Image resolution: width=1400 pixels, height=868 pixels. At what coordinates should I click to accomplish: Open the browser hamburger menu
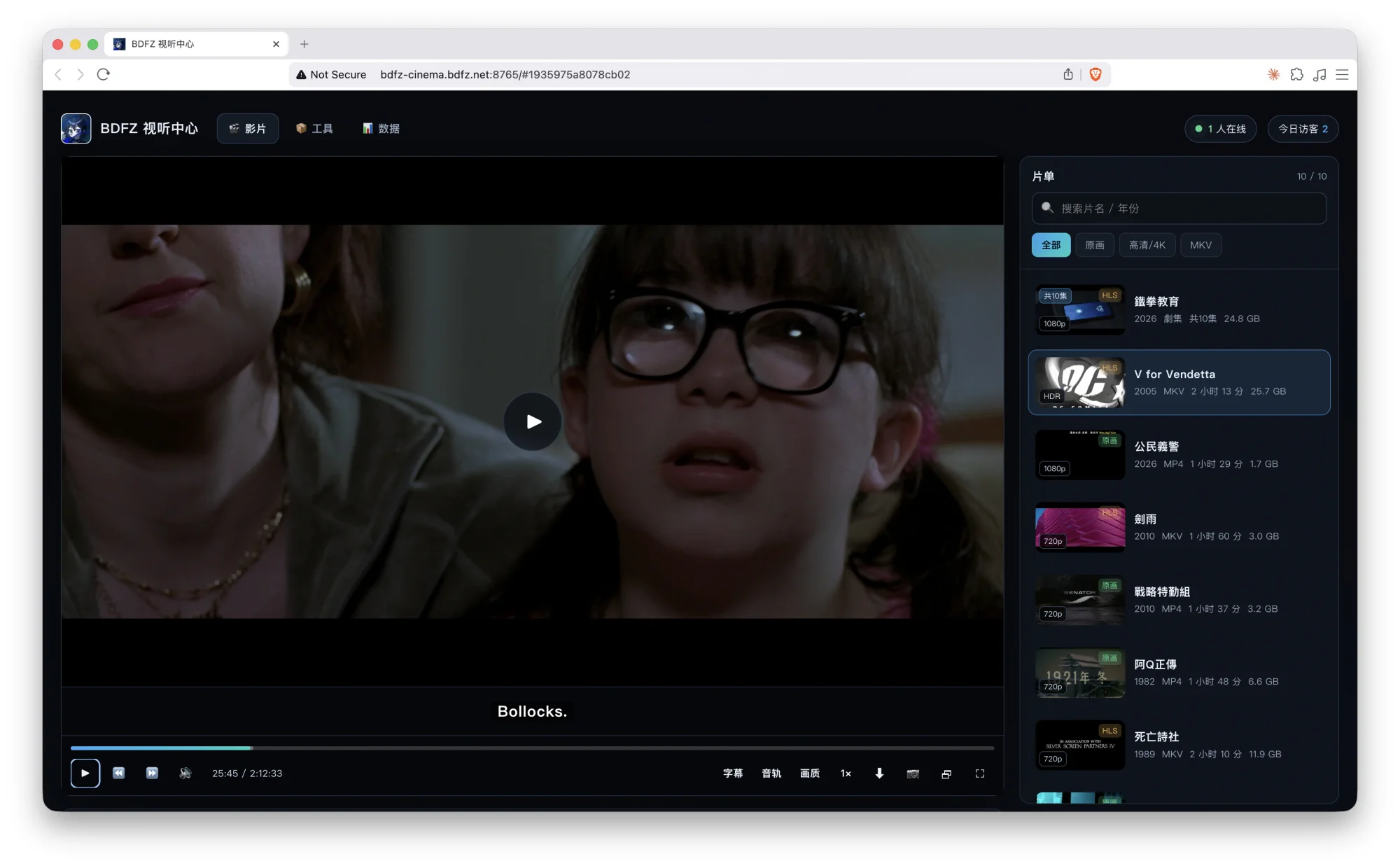click(1342, 74)
